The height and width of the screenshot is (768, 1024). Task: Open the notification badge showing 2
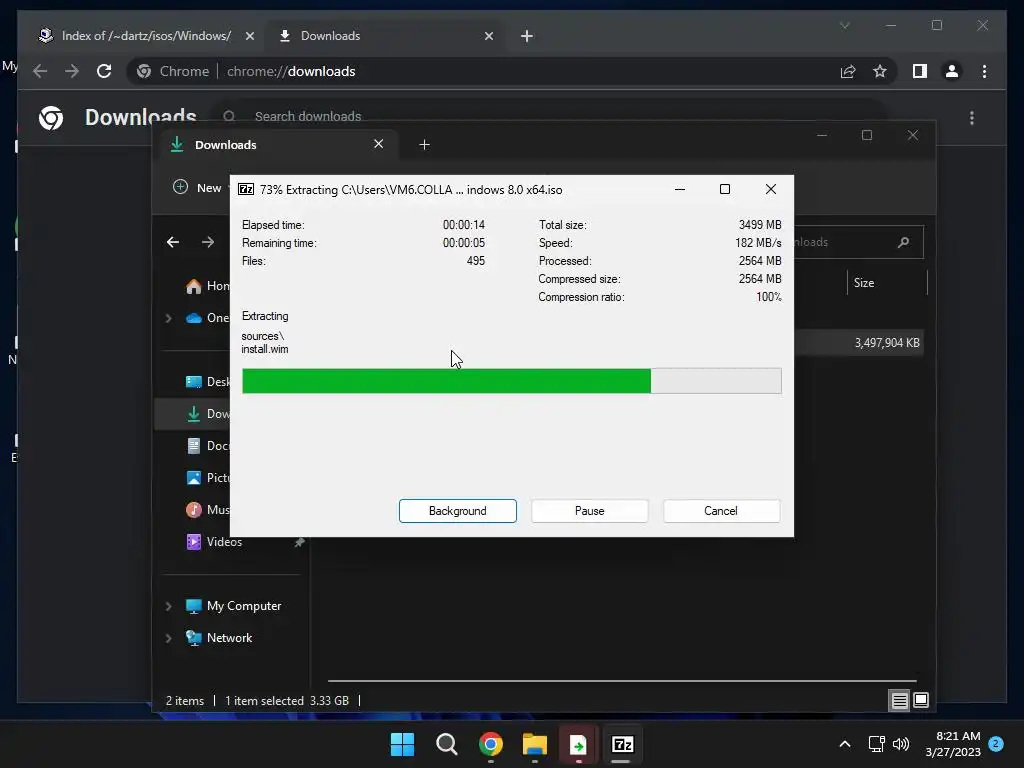(996, 744)
